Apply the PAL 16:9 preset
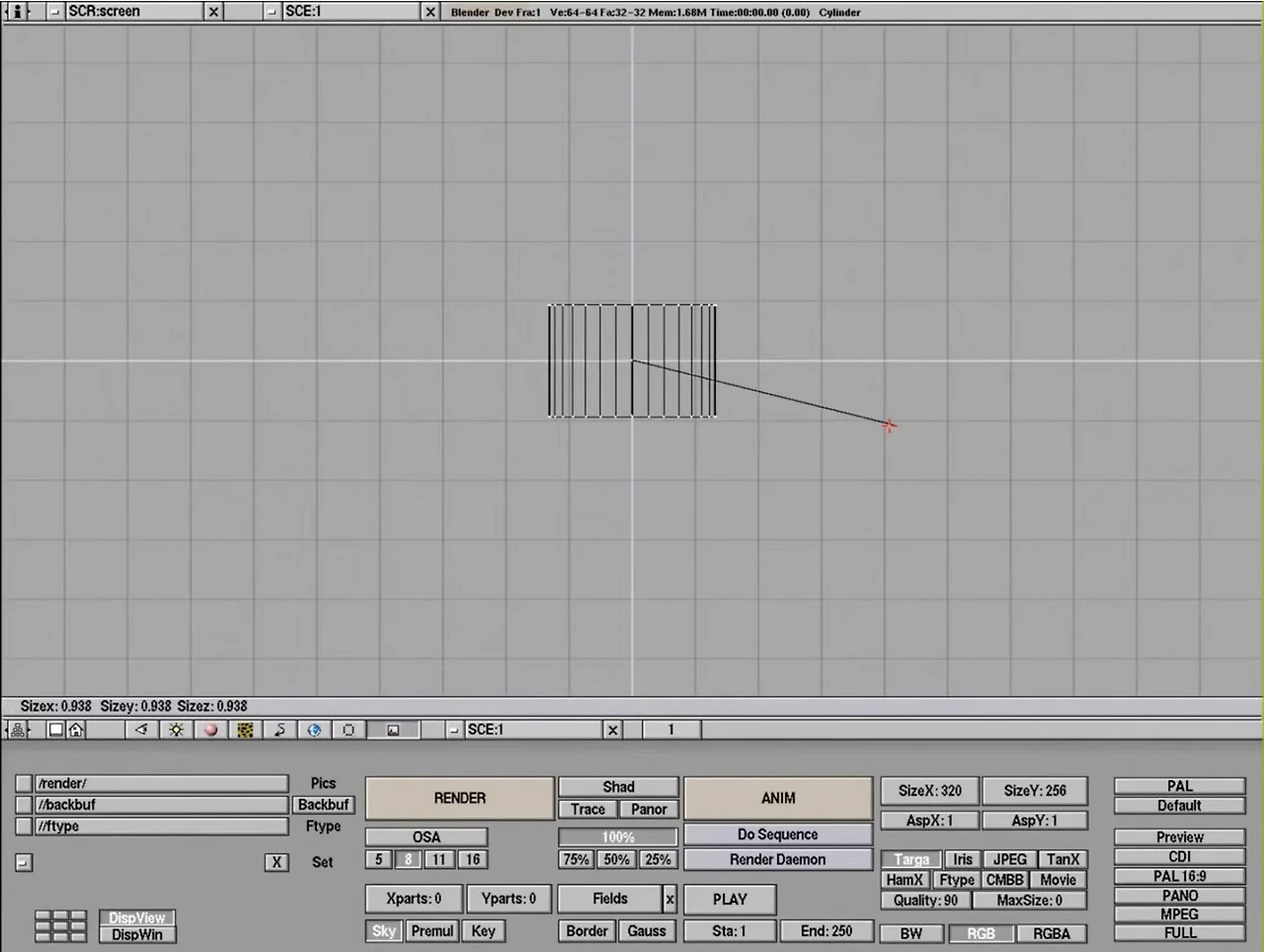Screen dimensions: 1264x952 coord(1179,876)
